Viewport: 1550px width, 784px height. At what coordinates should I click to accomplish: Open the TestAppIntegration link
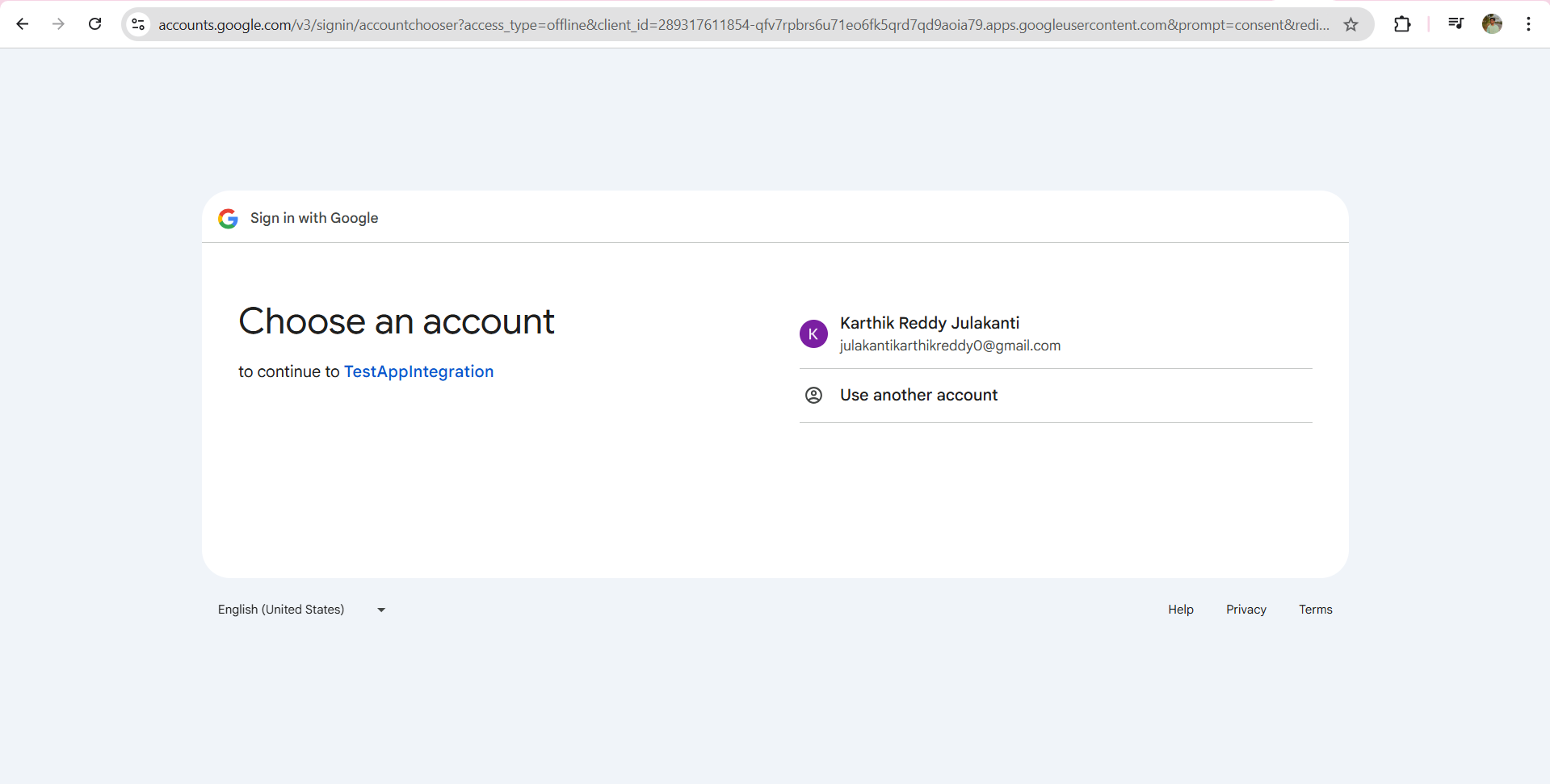[418, 371]
